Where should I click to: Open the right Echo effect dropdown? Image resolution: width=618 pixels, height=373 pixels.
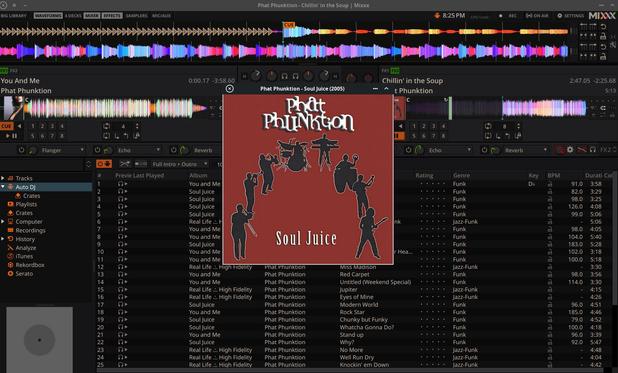click(449, 150)
